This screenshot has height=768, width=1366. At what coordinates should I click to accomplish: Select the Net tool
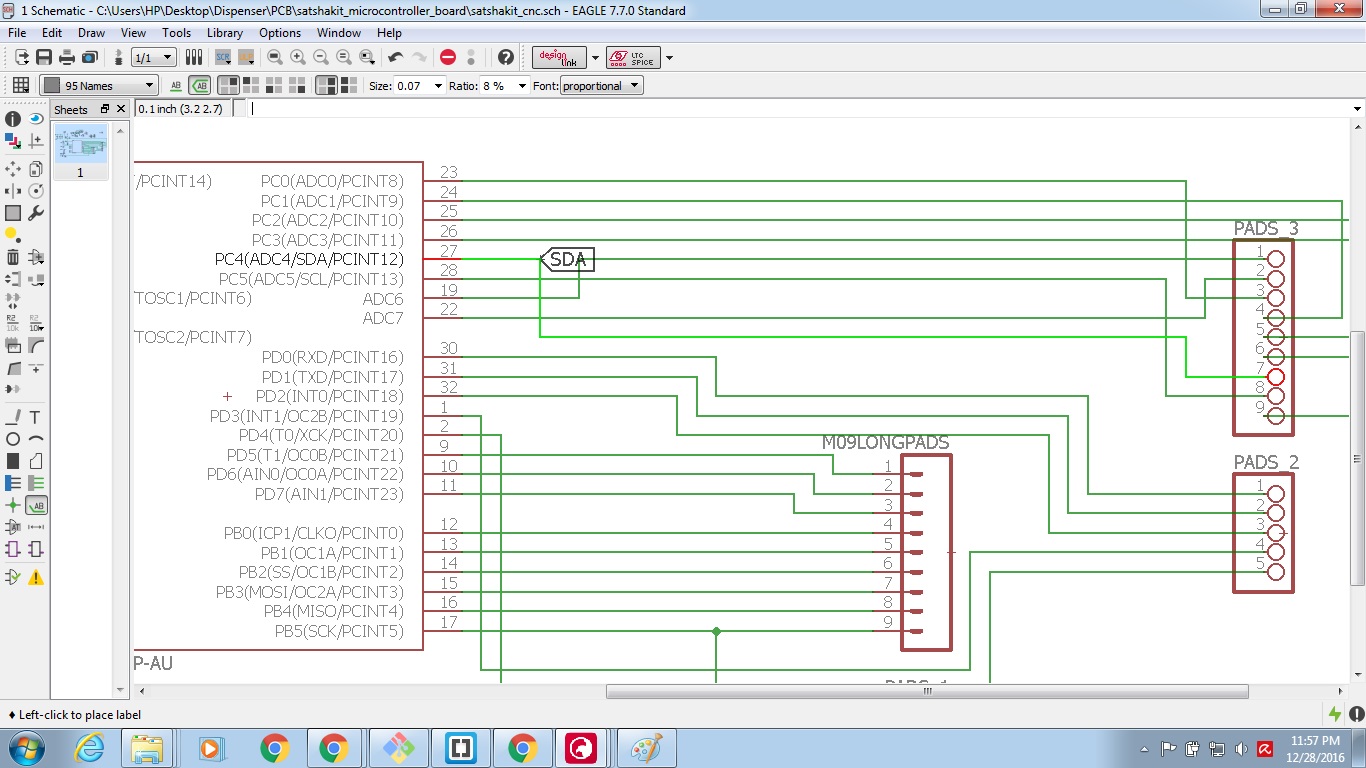pos(36,483)
